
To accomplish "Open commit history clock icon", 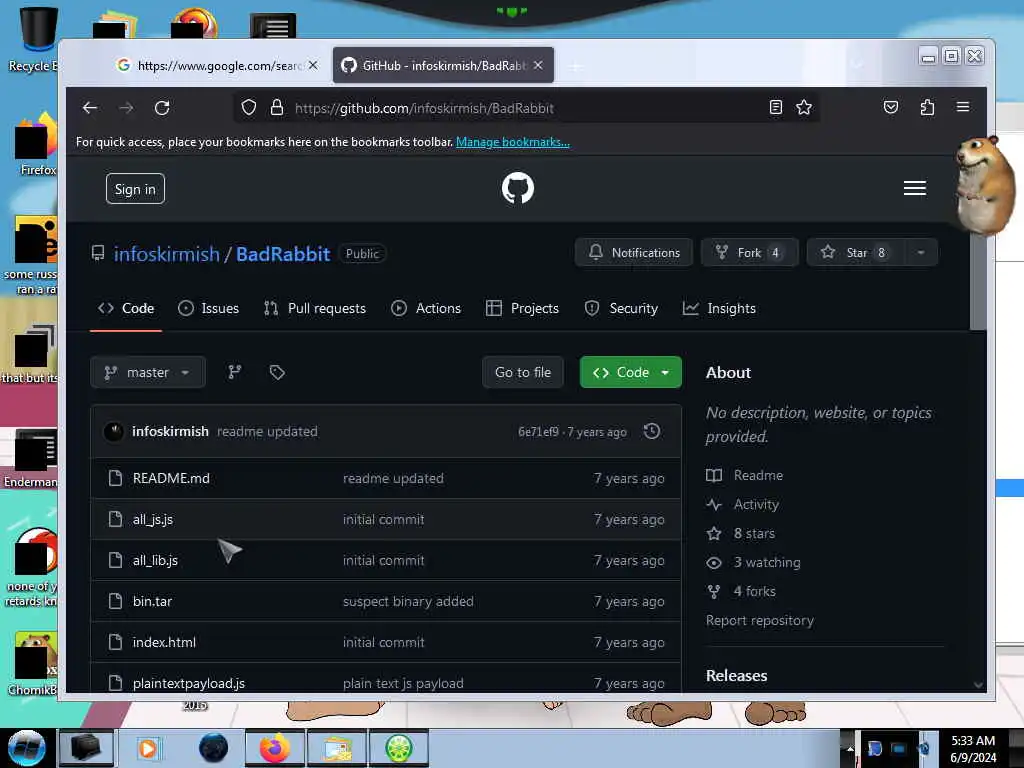I will coord(652,431).
